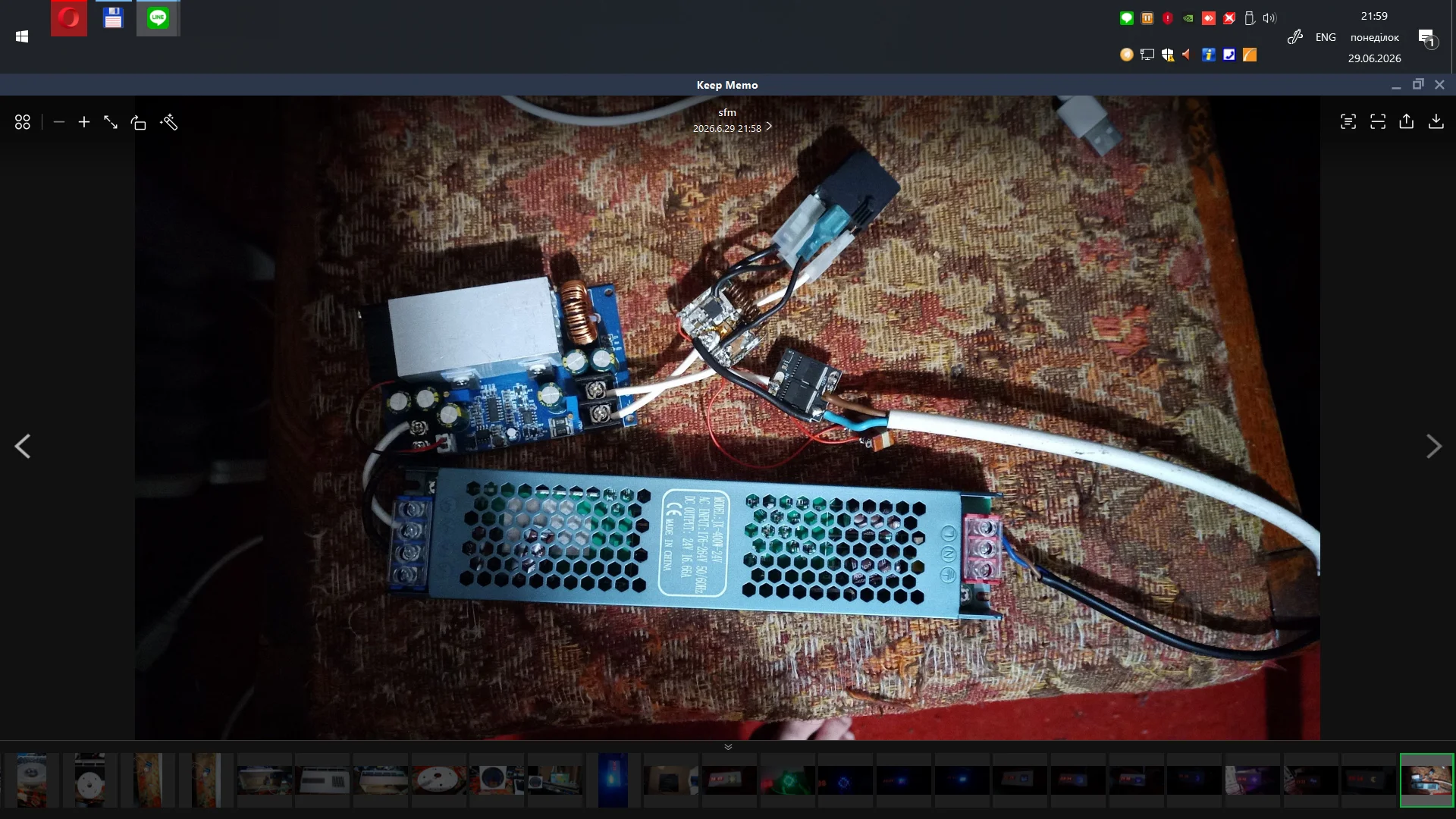1456x819 pixels.
Task: Open the LINE app in the taskbar
Action: (158, 18)
